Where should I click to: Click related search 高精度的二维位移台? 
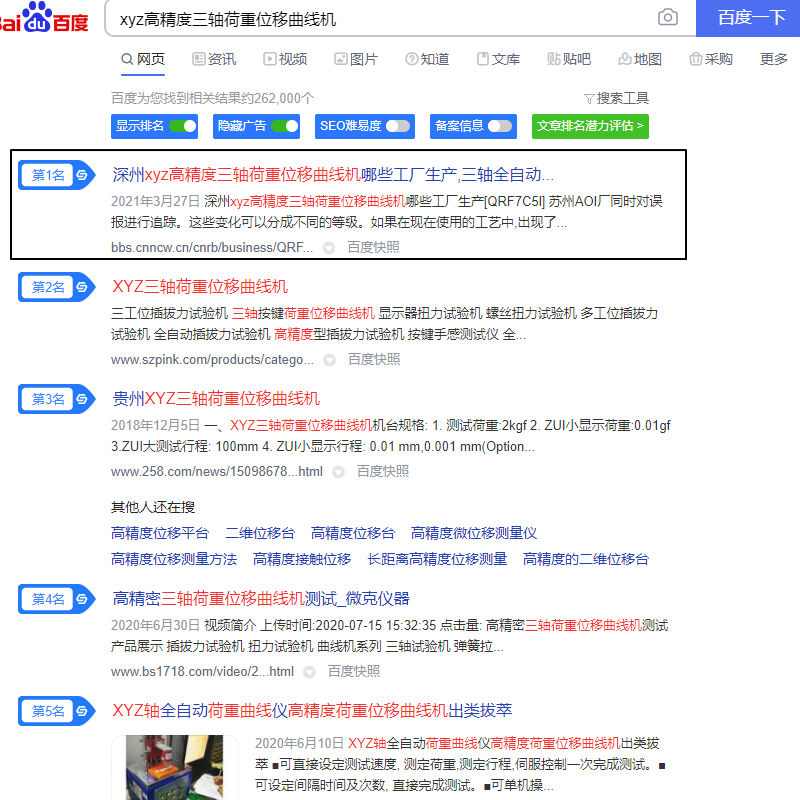[x=586, y=559]
